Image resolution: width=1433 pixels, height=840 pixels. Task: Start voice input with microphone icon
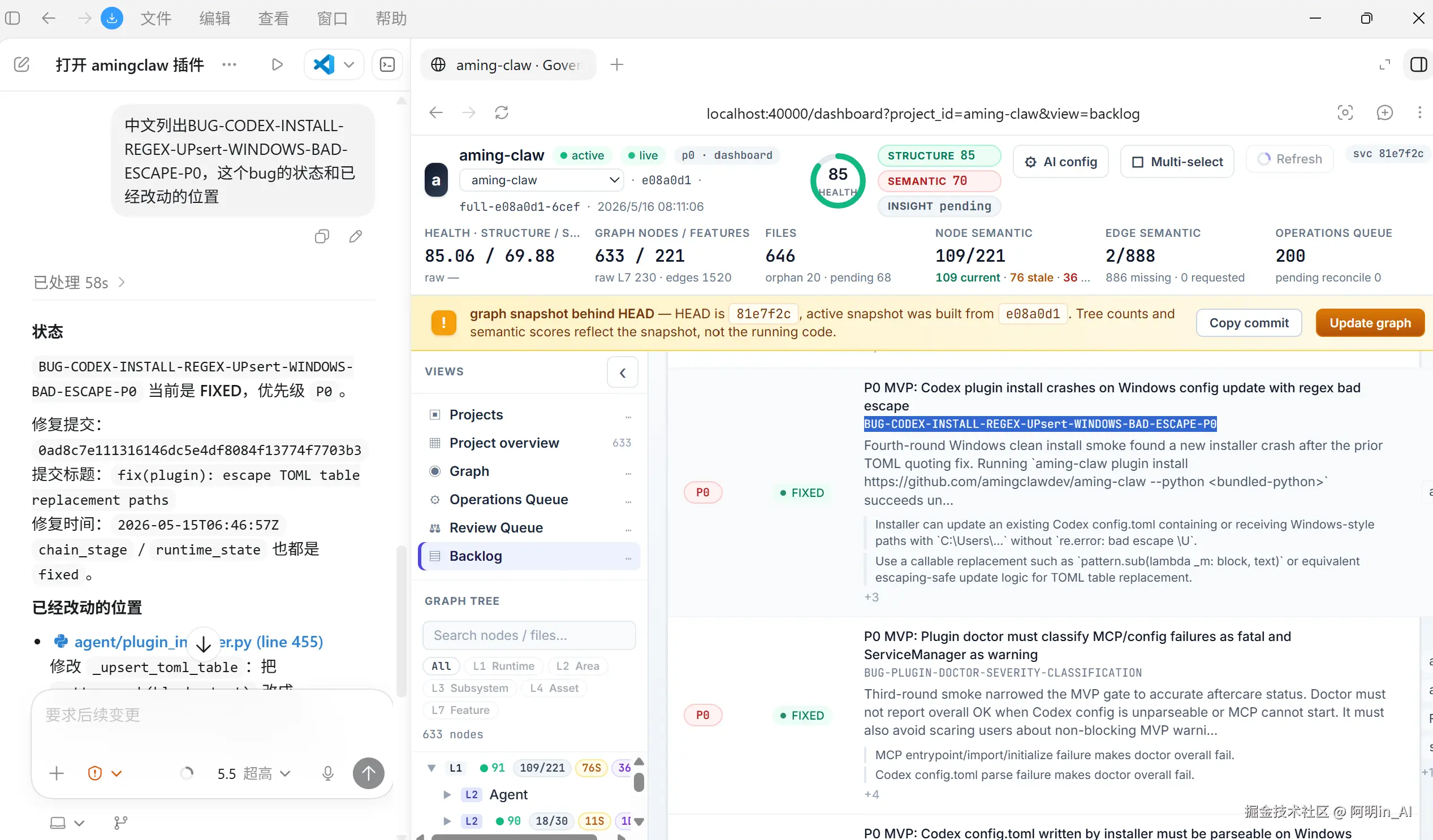[327, 773]
